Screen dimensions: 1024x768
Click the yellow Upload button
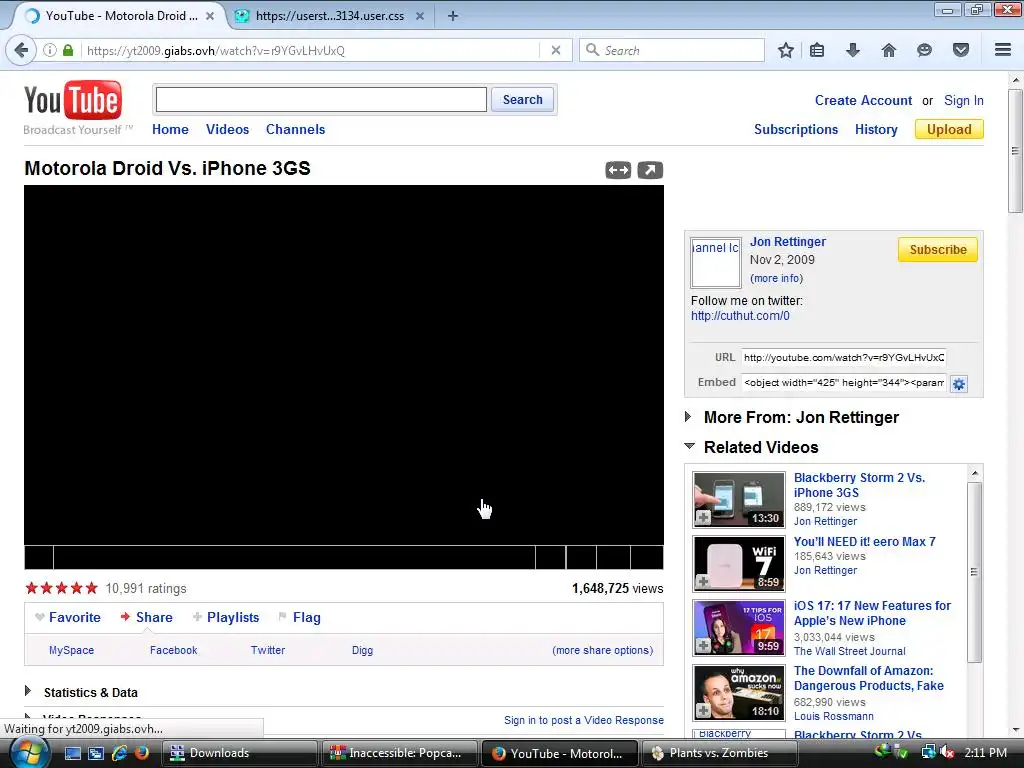click(x=949, y=129)
